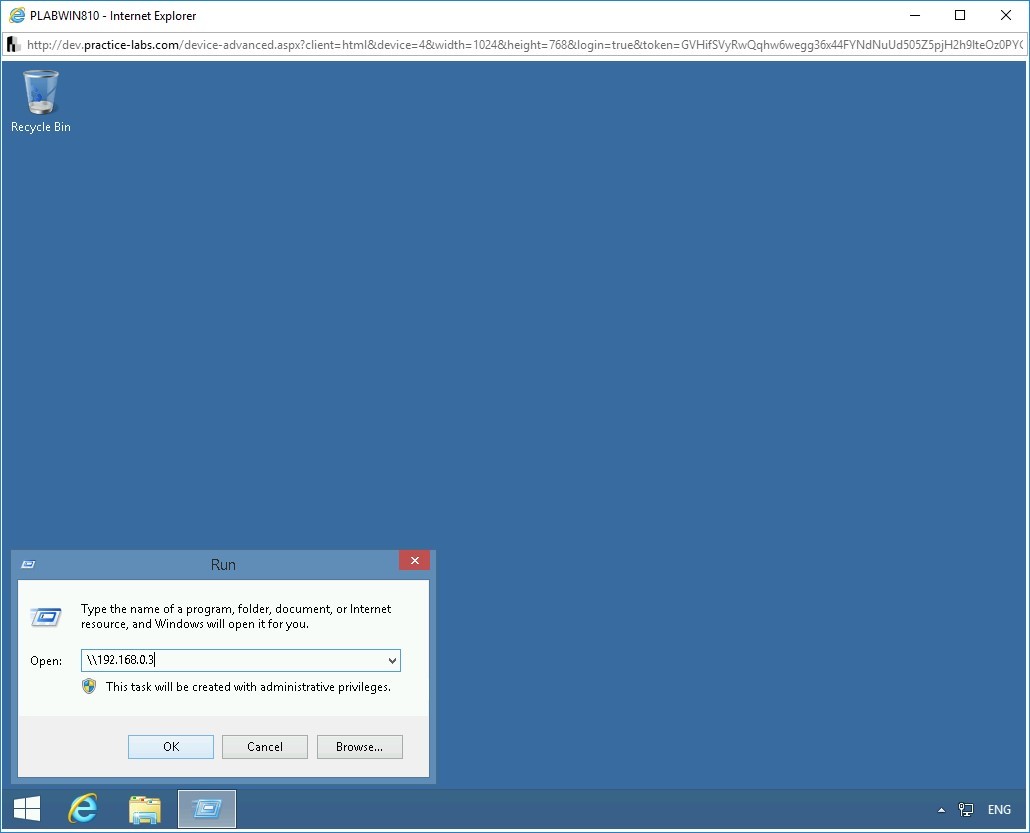Click the network icon in system tray
This screenshot has height=833, width=1030.
coord(966,810)
